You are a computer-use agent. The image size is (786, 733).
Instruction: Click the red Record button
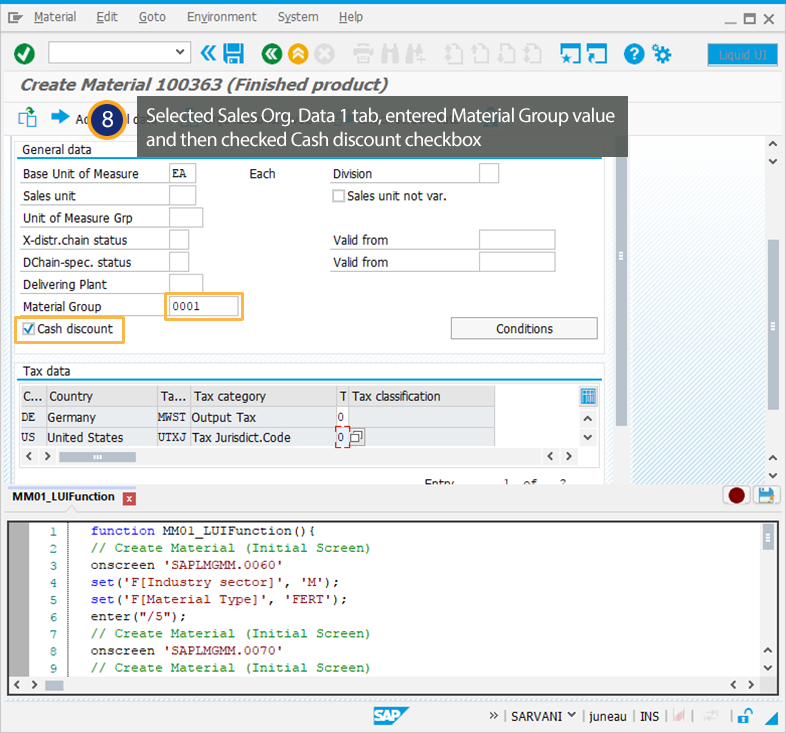point(736,495)
